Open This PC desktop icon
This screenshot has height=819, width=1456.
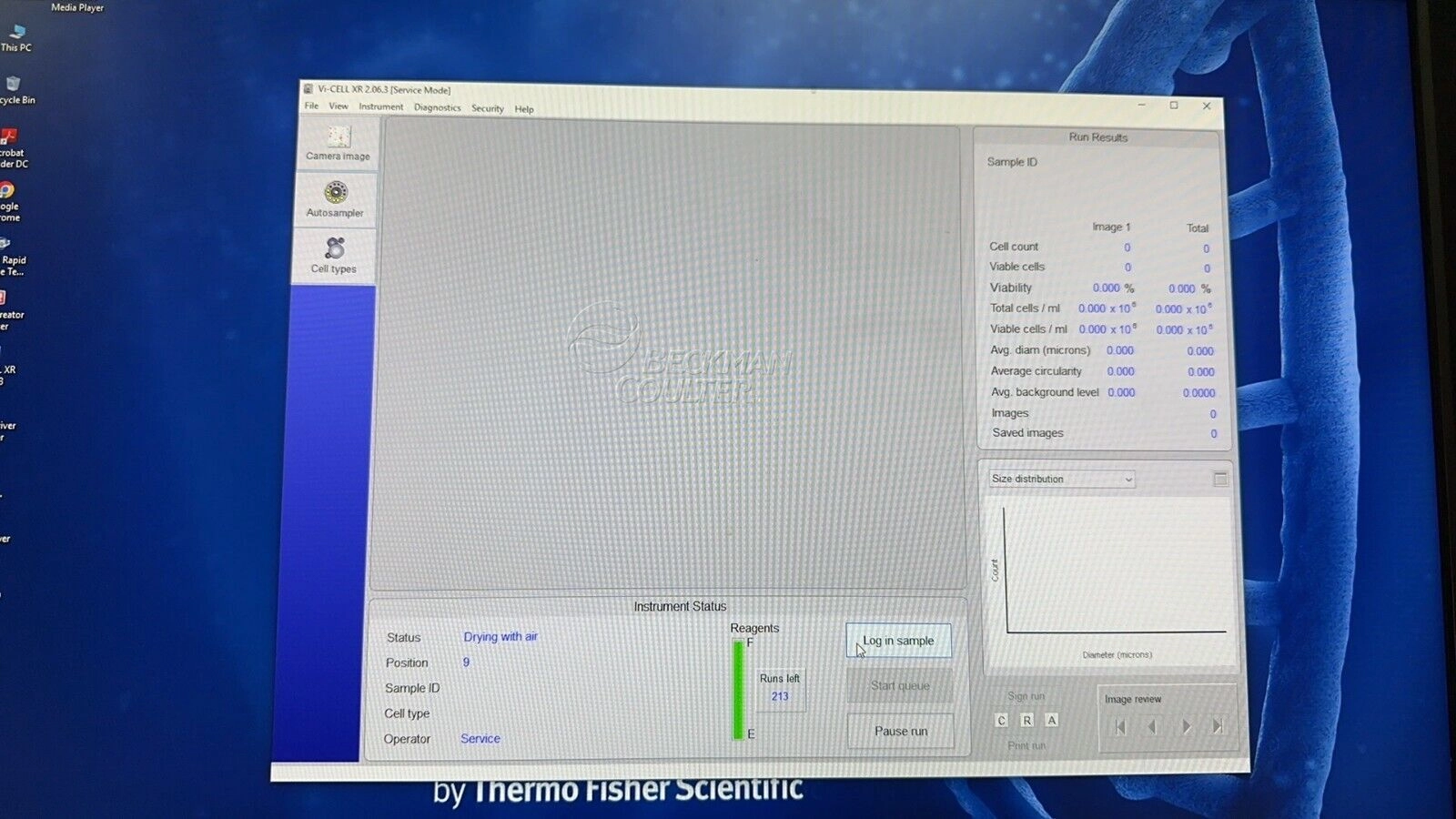pos(15,38)
